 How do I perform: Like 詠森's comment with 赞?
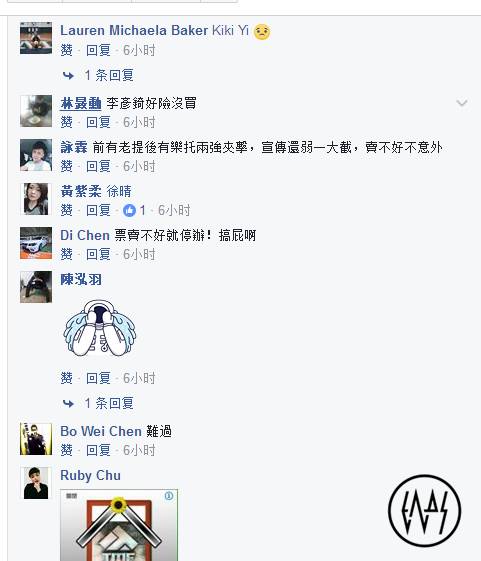tap(67, 166)
